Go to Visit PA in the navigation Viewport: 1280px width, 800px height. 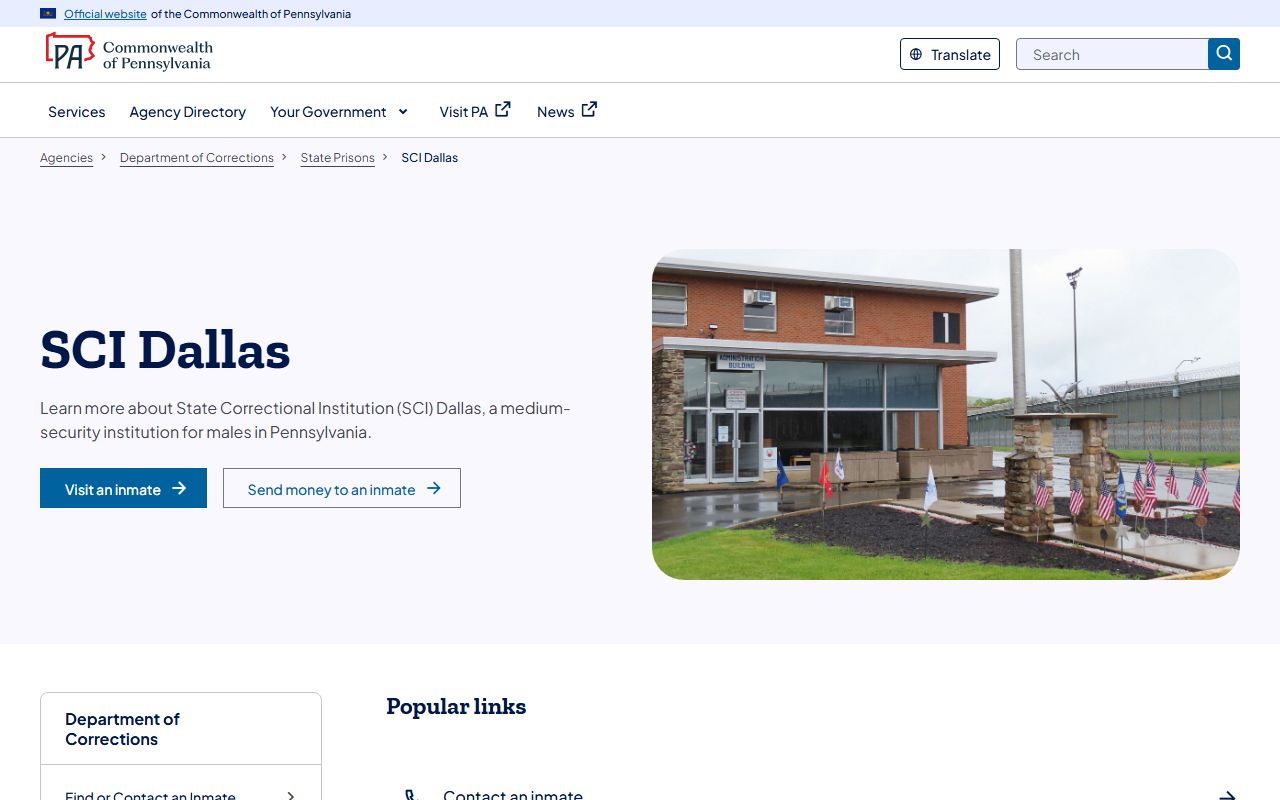[x=475, y=111]
